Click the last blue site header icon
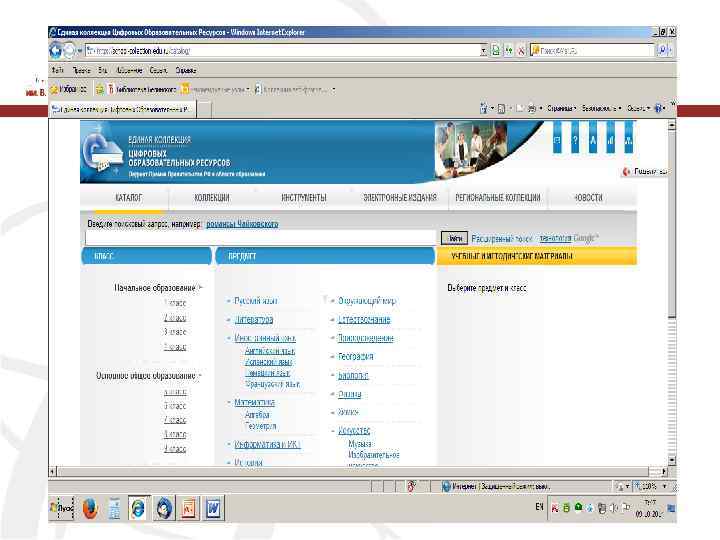Viewport: 720px width, 540px height. [x=629, y=139]
